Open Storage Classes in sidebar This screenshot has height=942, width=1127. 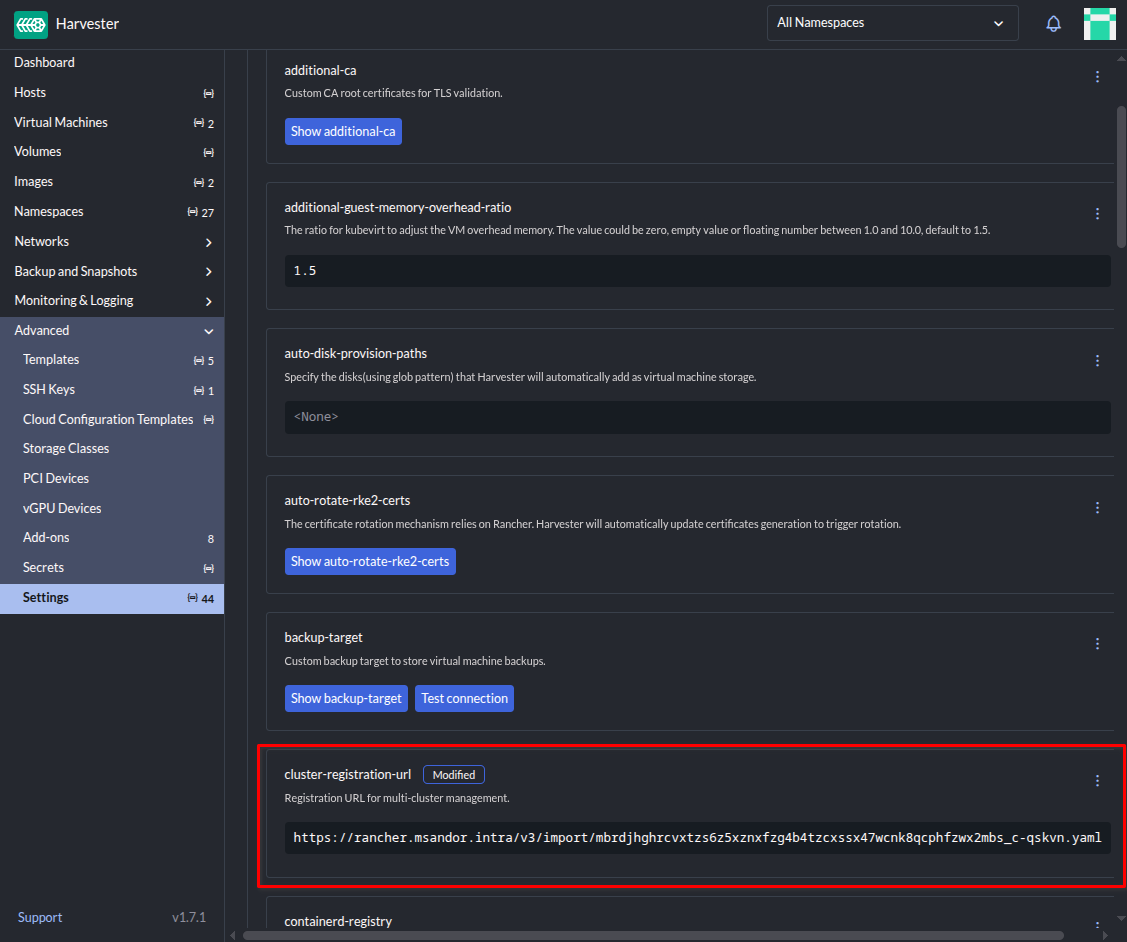coord(66,449)
